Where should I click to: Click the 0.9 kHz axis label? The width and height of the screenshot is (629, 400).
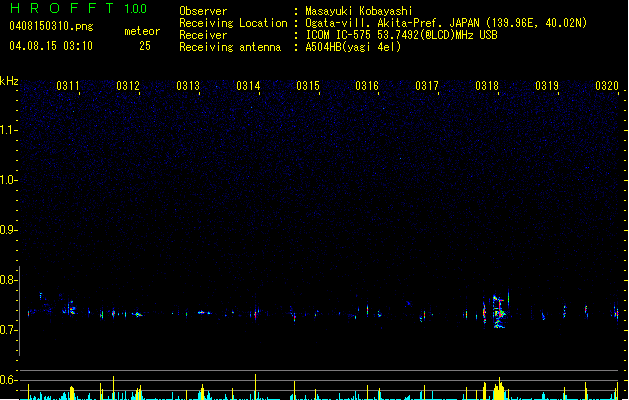click(8, 230)
